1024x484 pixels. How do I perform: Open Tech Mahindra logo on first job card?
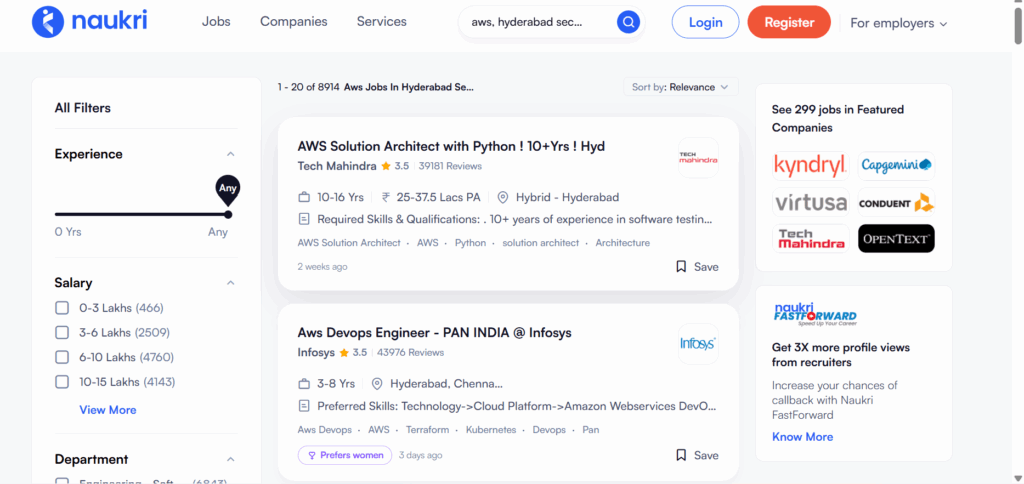click(x=698, y=157)
